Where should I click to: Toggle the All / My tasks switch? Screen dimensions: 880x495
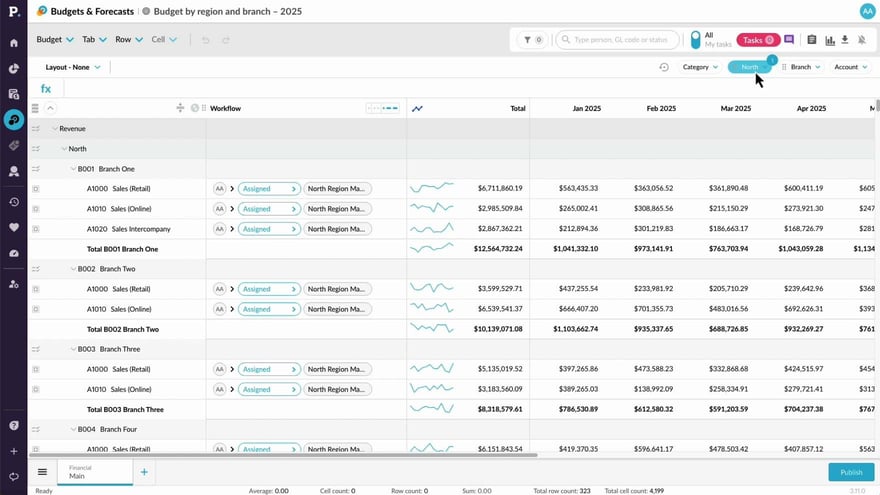pos(696,40)
